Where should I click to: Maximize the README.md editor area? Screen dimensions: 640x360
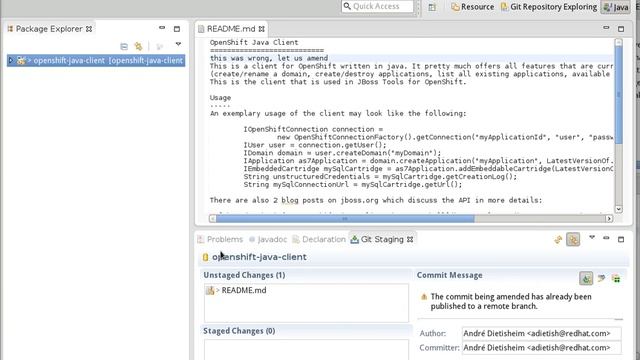point(621,29)
